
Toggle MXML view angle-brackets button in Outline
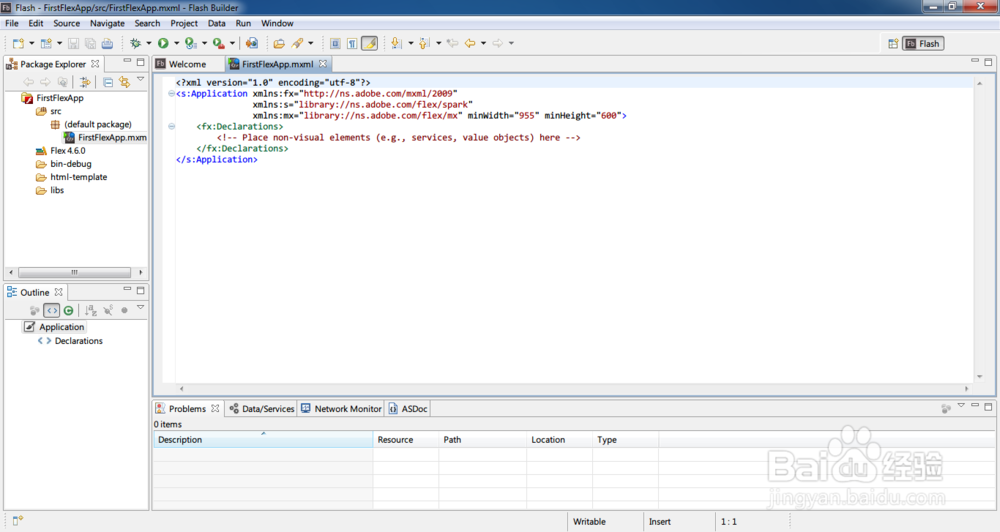coord(52,311)
